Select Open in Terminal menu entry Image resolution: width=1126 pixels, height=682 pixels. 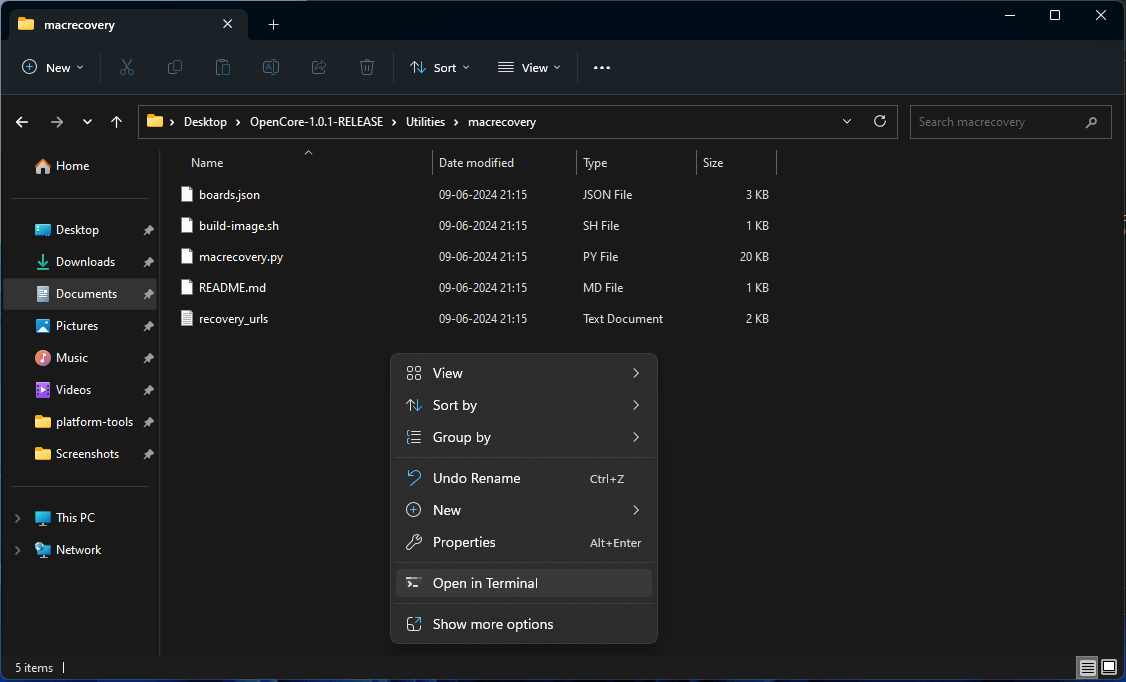pos(485,583)
